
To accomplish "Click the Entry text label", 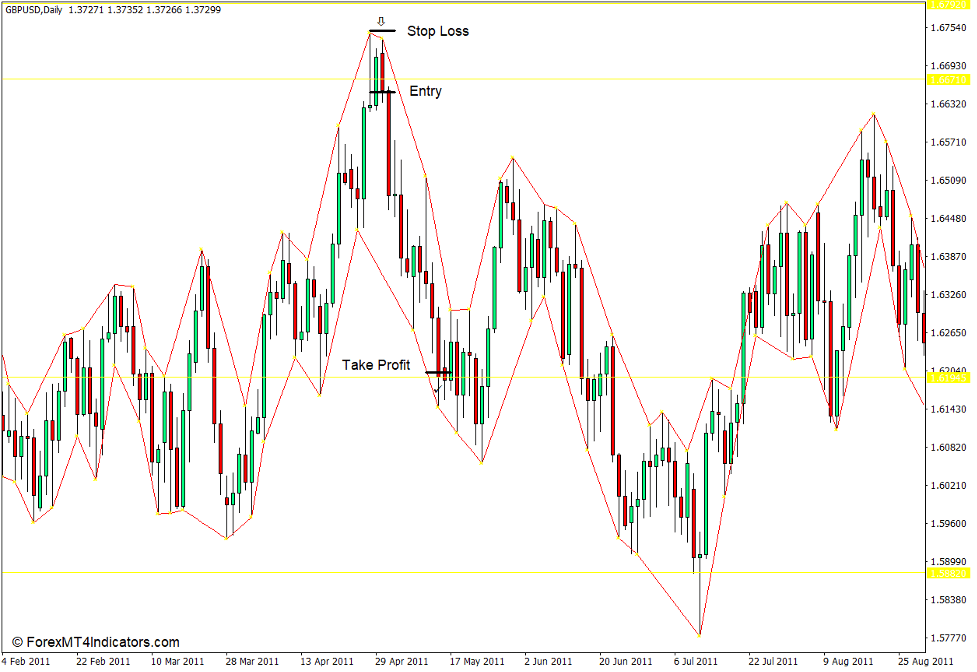I will (x=425, y=91).
